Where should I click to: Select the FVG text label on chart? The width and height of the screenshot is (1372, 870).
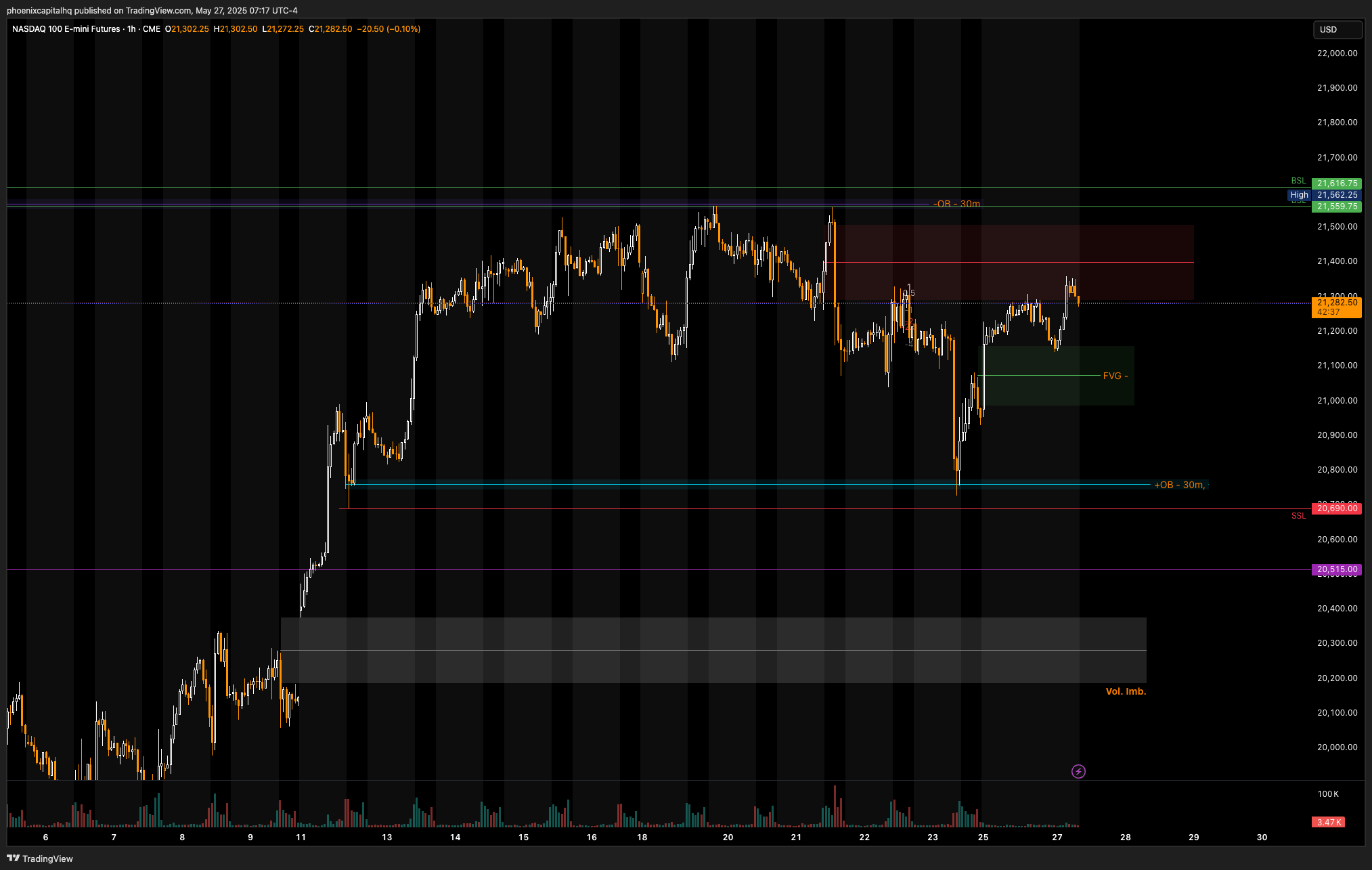click(x=1115, y=376)
